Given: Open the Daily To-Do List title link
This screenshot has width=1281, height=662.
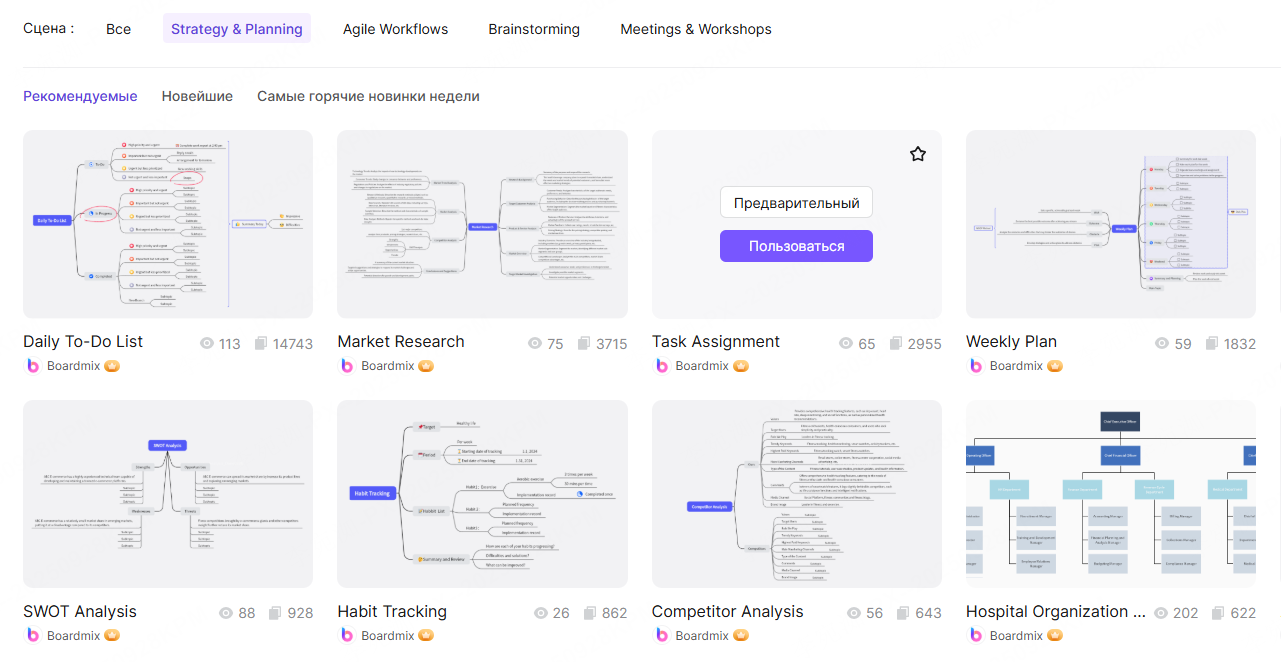Looking at the screenshot, I should (x=83, y=342).
